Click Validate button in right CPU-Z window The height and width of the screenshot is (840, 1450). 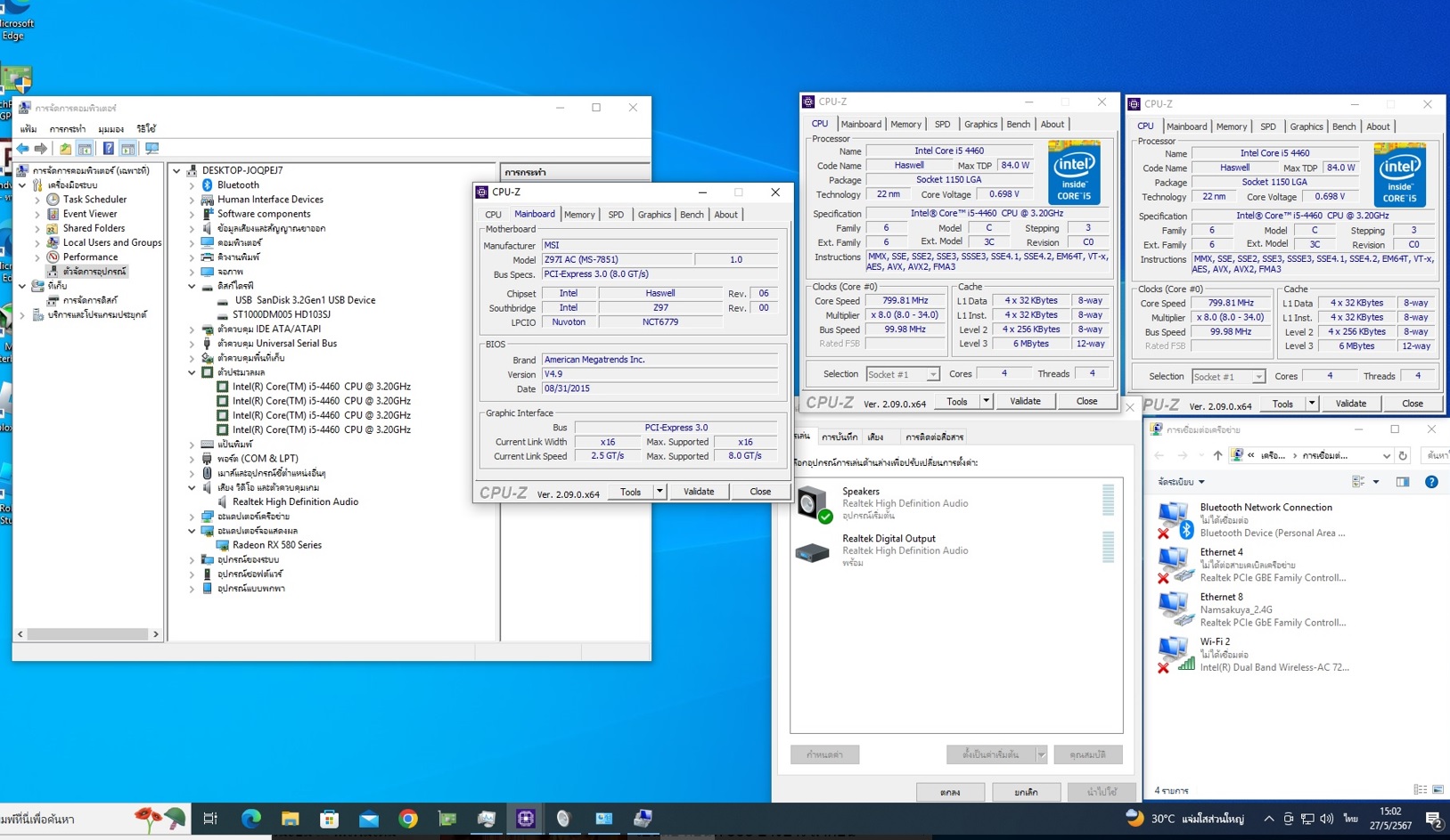1350,404
